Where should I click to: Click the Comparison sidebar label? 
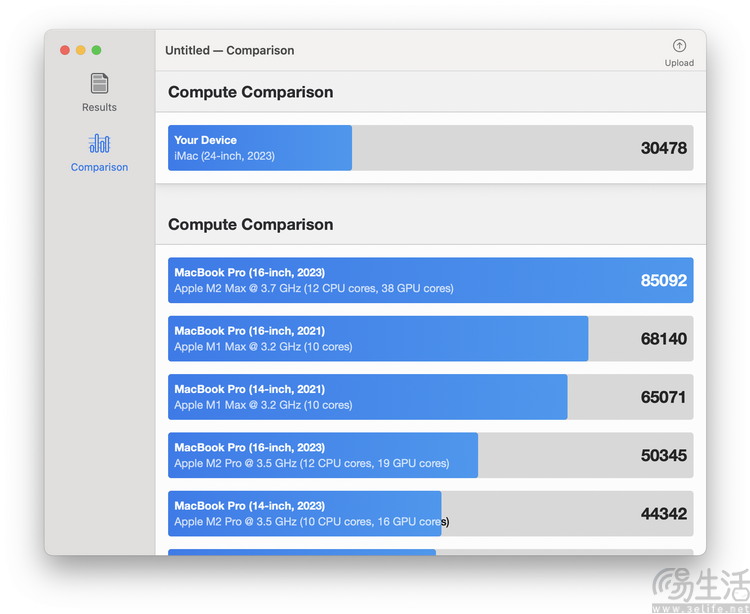click(99, 167)
